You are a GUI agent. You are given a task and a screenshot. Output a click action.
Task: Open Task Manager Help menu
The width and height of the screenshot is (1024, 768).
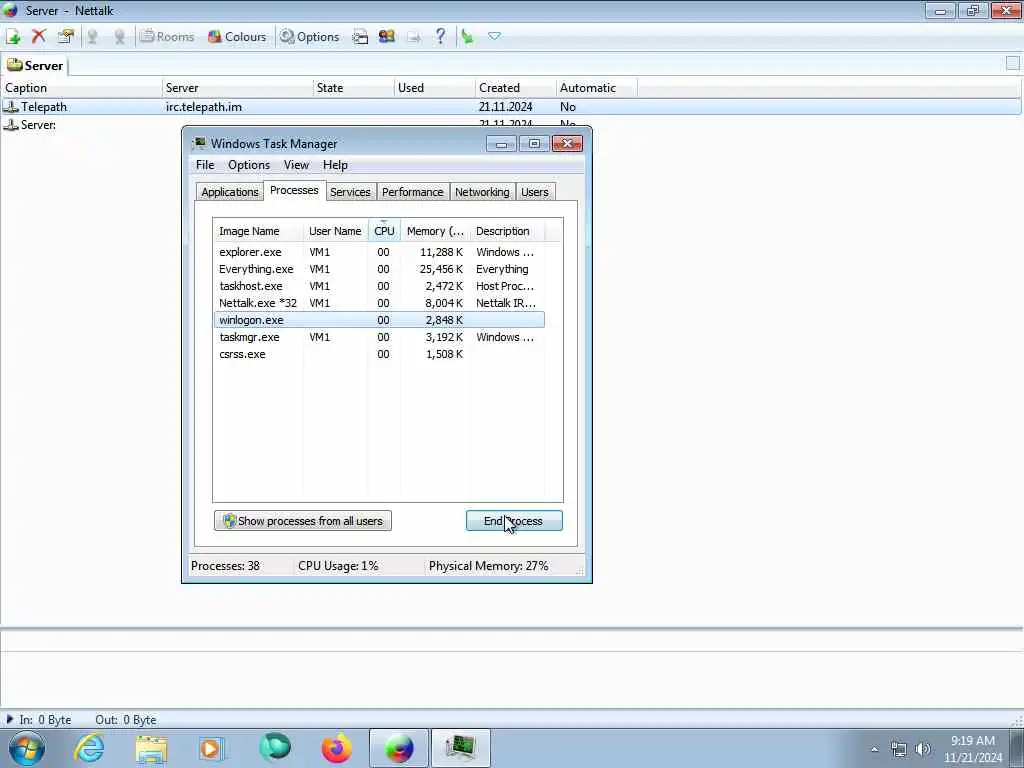(335, 165)
